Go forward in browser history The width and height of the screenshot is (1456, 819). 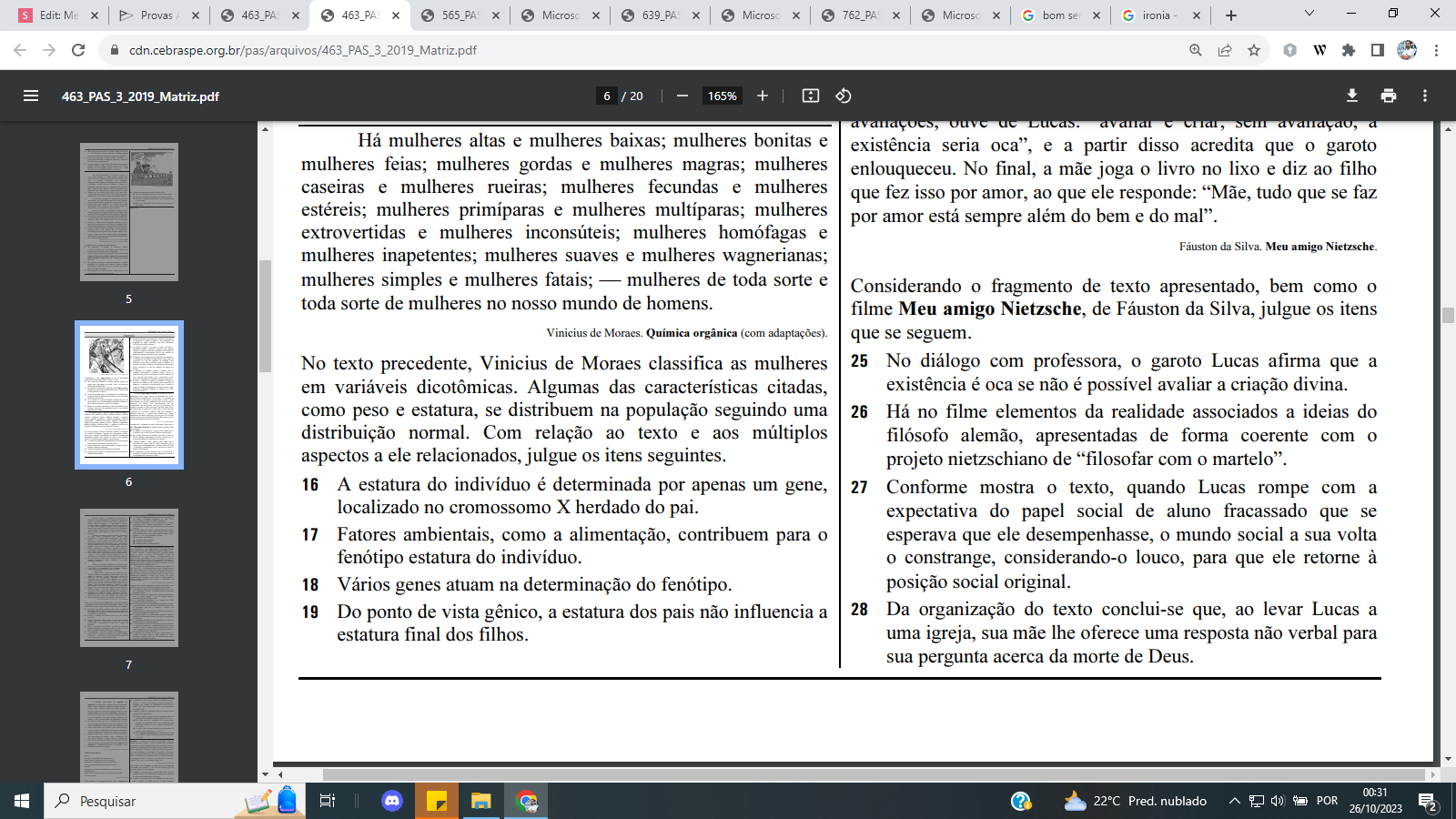49,50
